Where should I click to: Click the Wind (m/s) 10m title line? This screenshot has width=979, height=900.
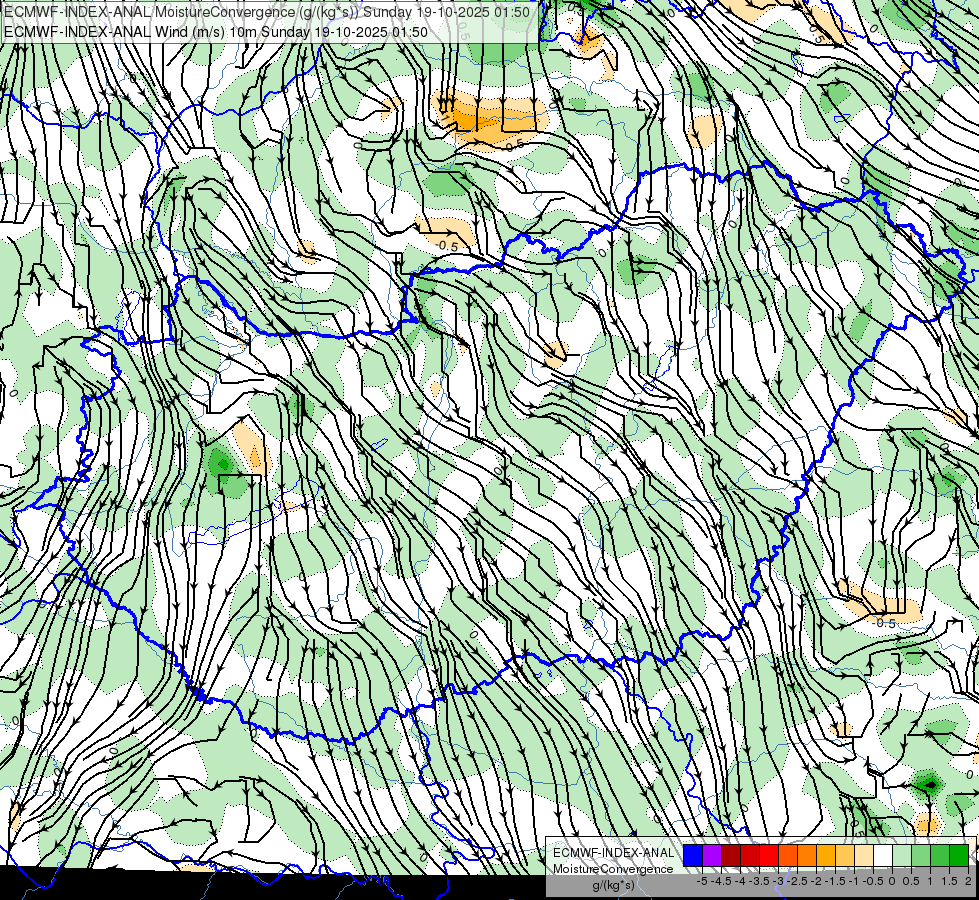[216, 32]
